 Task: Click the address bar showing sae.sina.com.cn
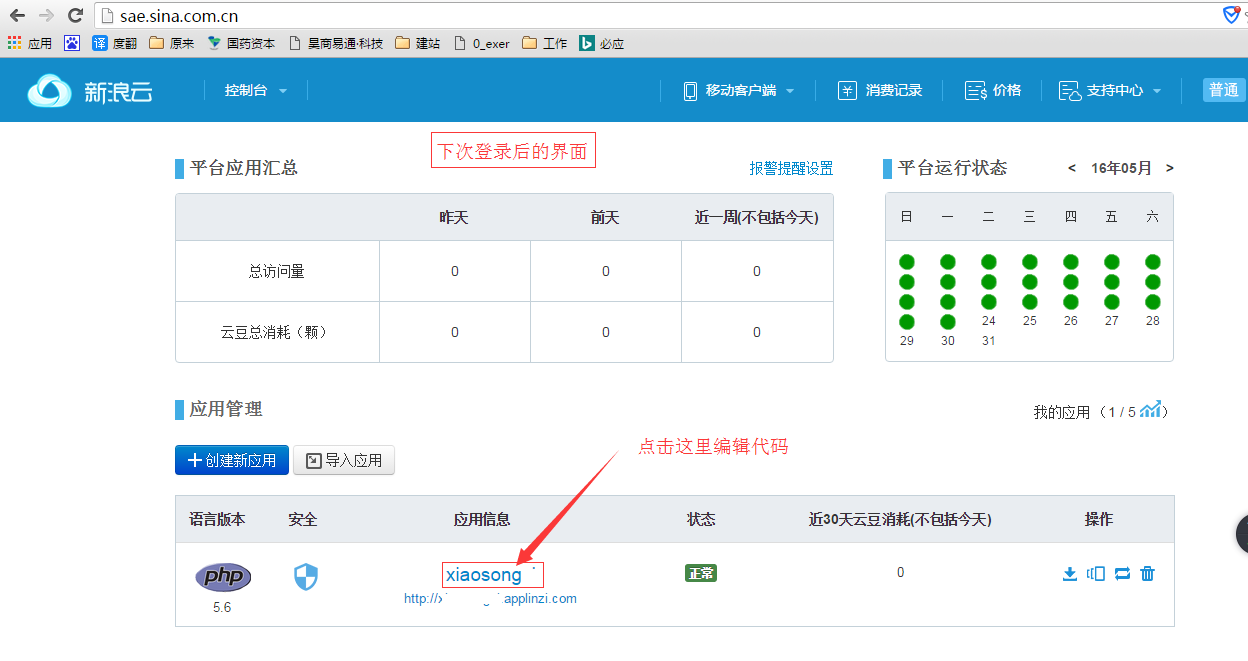tap(655, 16)
